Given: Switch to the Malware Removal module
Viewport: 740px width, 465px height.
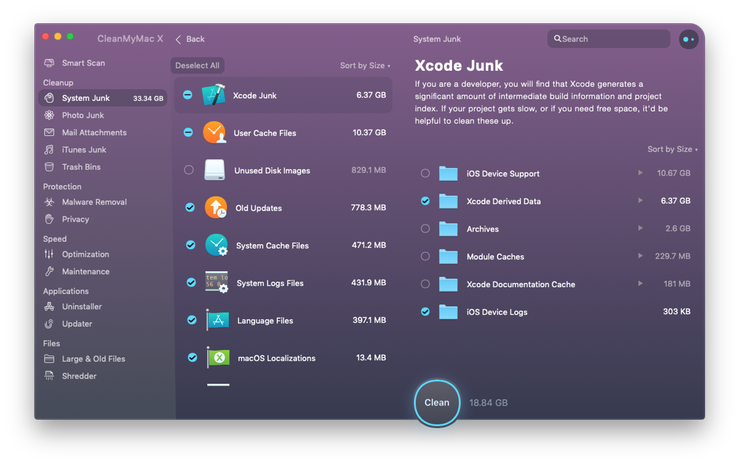Looking at the screenshot, I should point(102,202).
